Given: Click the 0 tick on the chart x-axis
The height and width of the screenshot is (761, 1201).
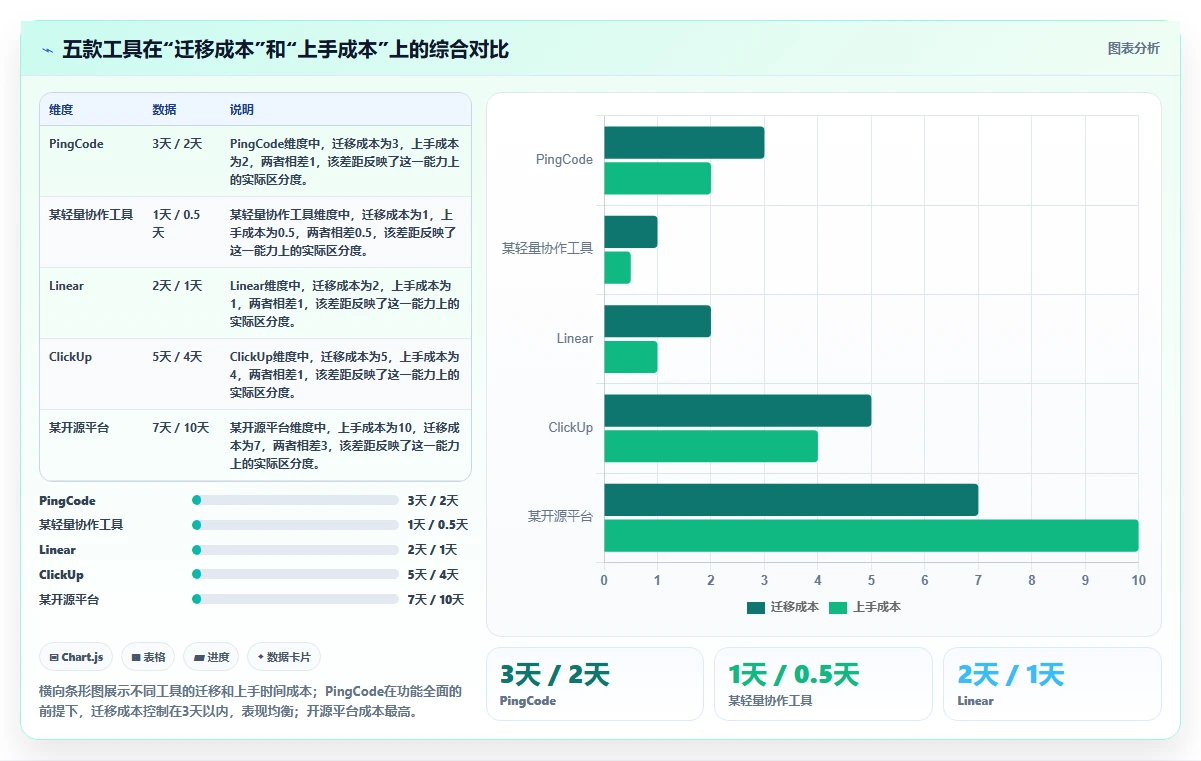Looking at the screenshot, I should click(604, 580).
